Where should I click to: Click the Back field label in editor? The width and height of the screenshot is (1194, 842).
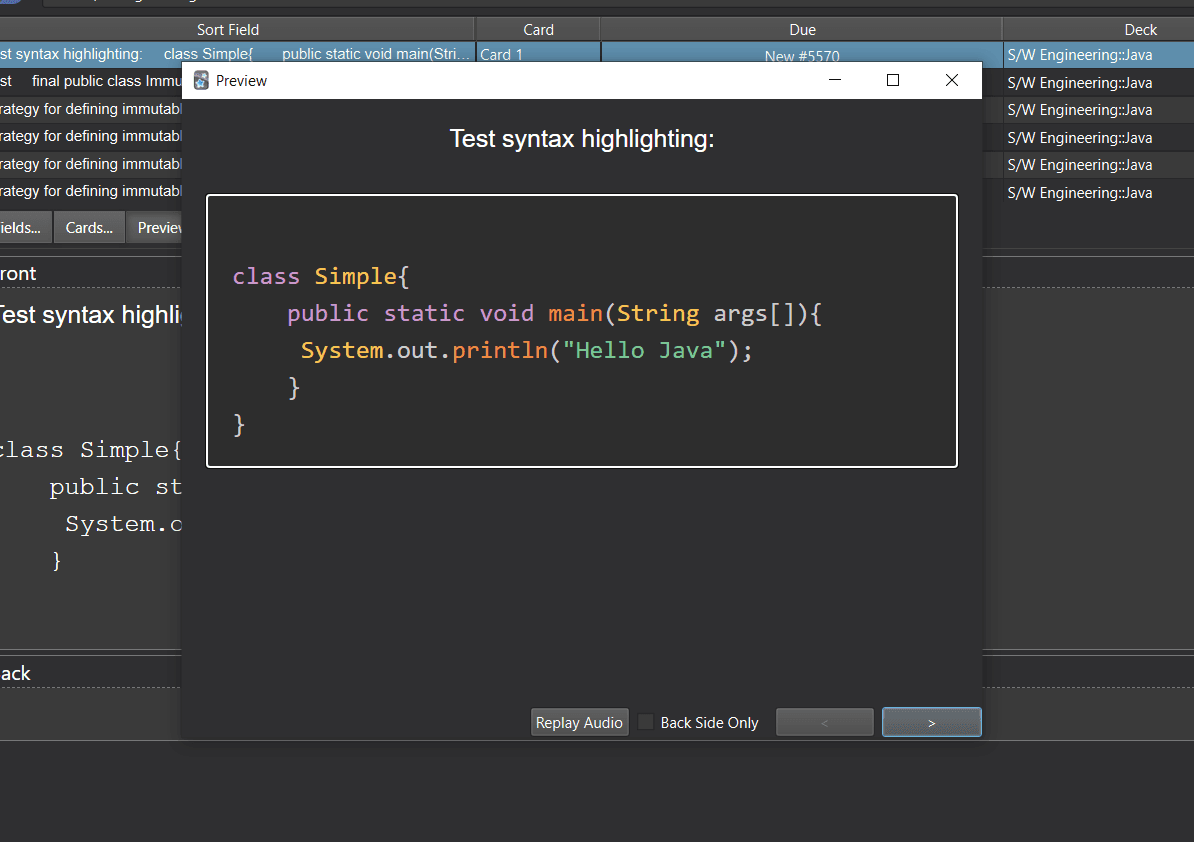click(x=15, y=674)
